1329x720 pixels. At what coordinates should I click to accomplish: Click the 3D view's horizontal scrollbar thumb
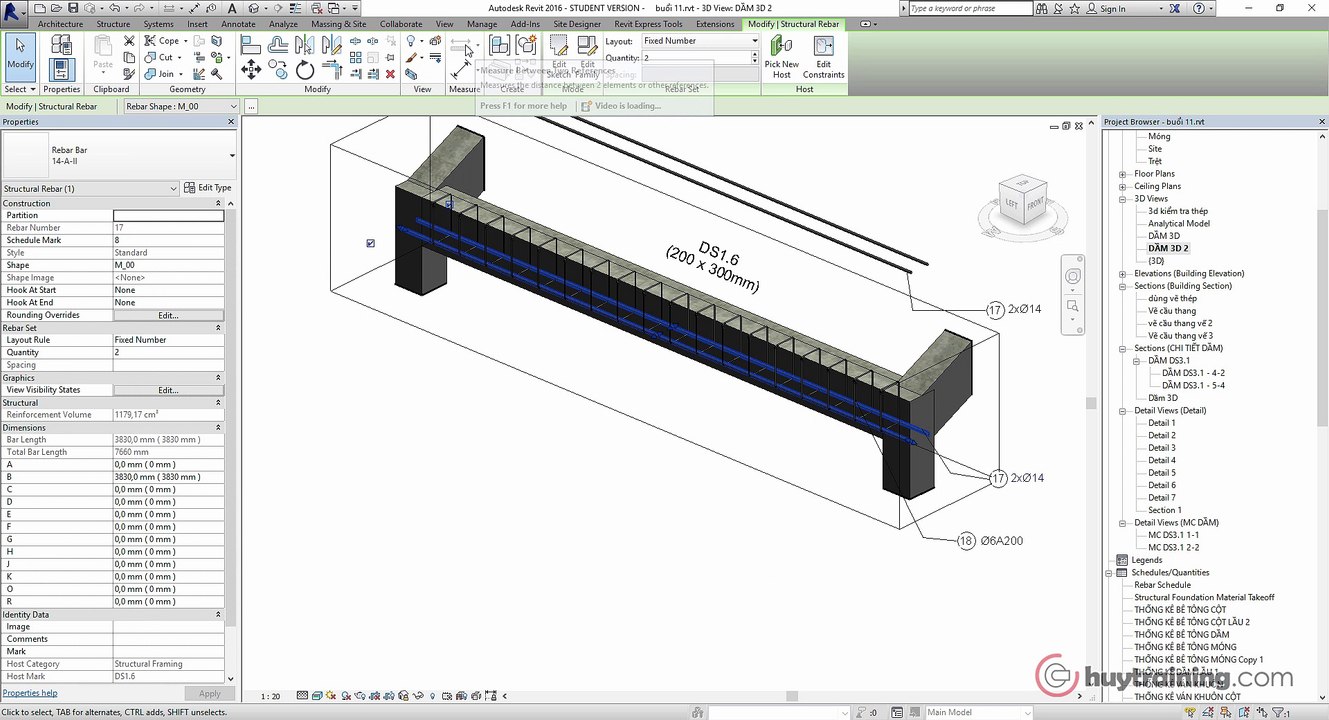[x=792, y=696]
